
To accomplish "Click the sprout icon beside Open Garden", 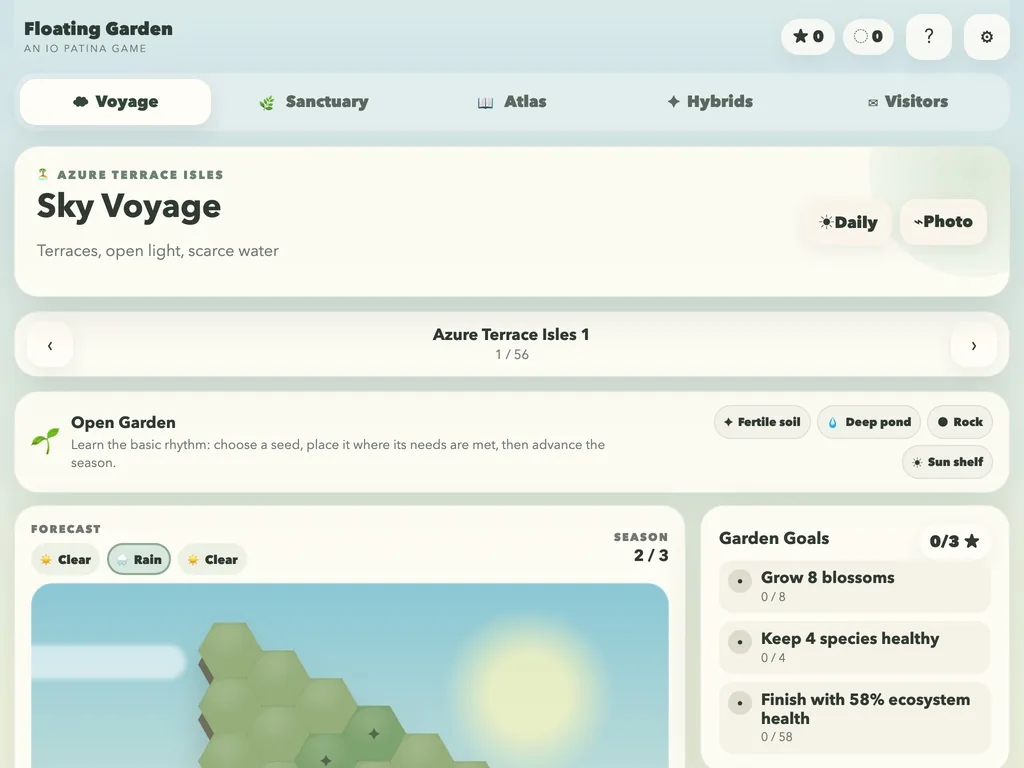I will [x=45, y=441].
